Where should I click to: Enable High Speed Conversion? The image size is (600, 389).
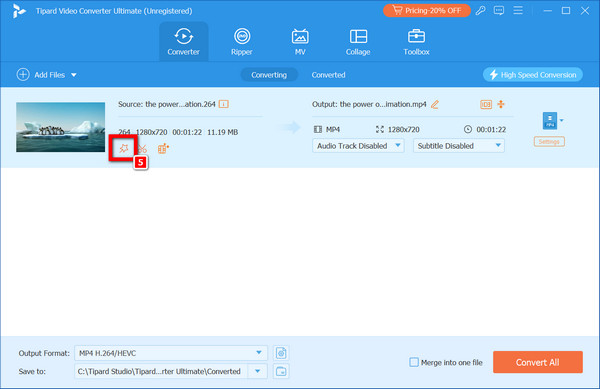[x=533, y=75]
